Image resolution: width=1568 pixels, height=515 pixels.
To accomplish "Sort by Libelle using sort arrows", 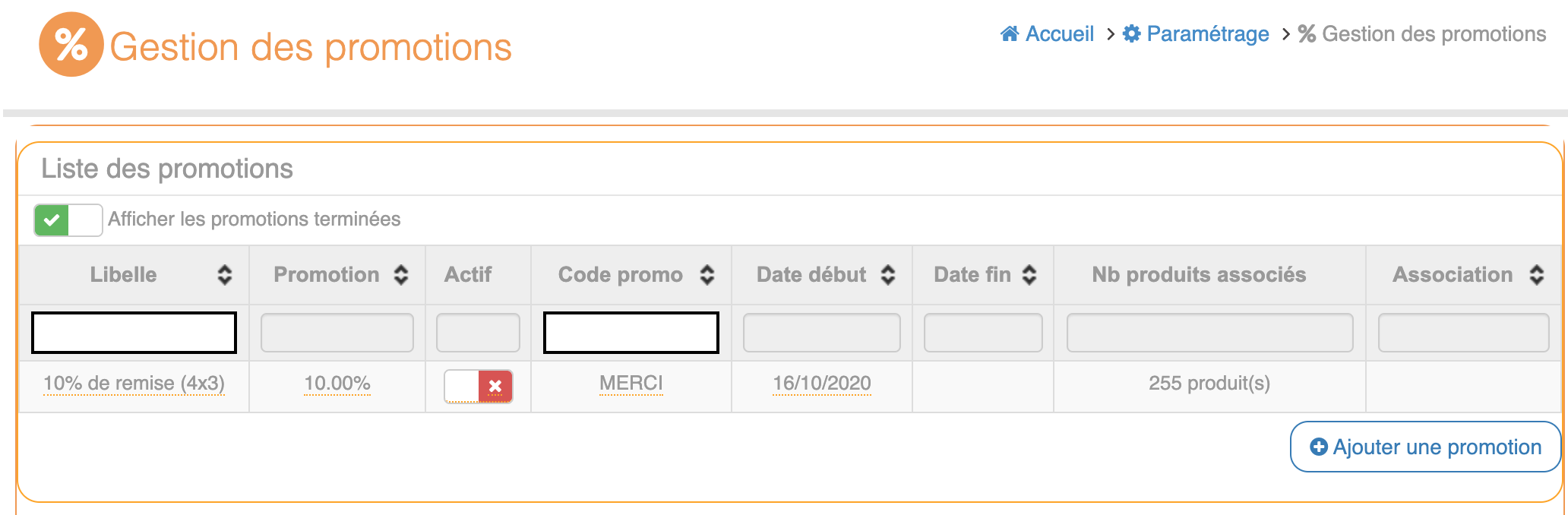I will point(224,275).
